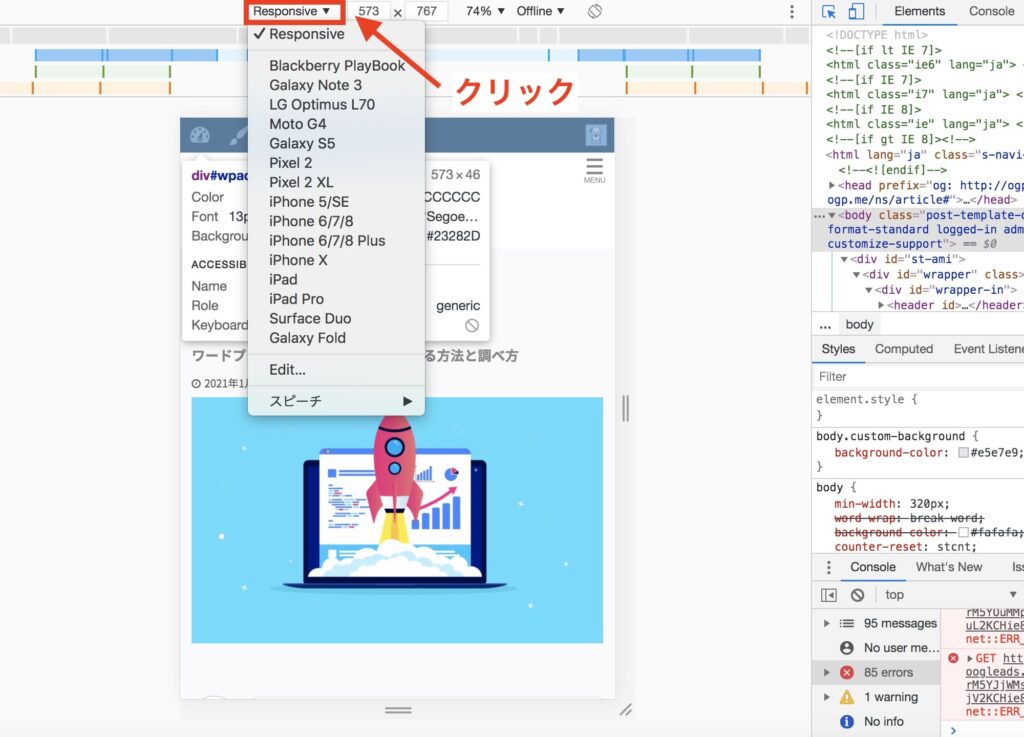Expand the header element node
Image resolution: width=1024 pixels, height=737 pixels.
click(881, 305)
